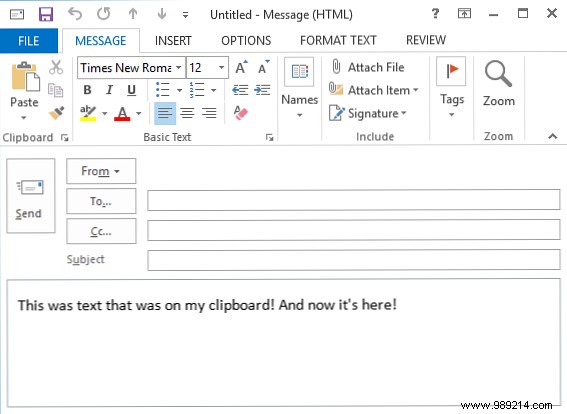Viewport: 567px width, 414px height.
Task: Copy the selection with the Copy icon
Action: pyautogui.click(x=55, y=90)
